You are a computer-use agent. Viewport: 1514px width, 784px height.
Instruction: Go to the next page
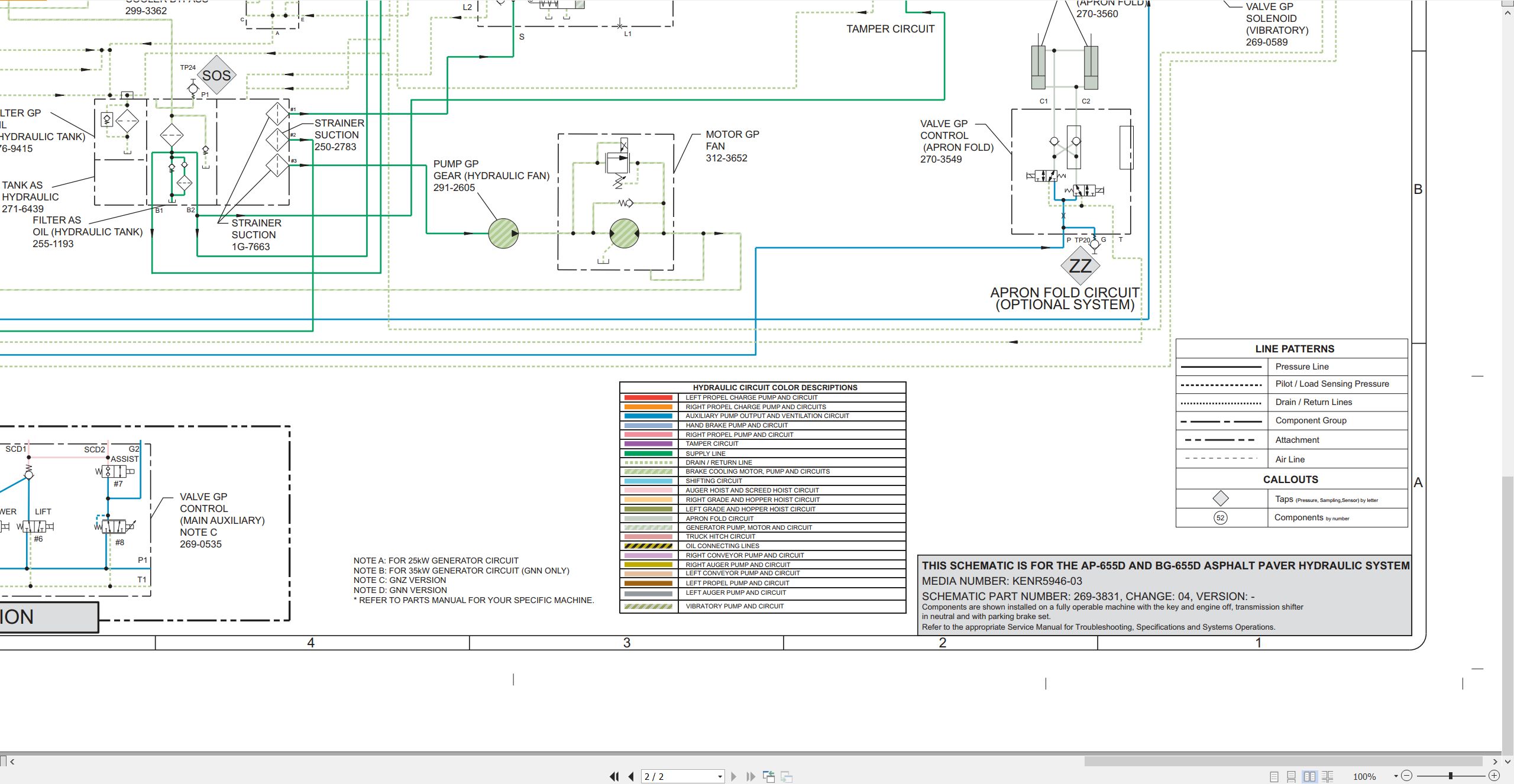pyautogui.click(x=734, y=776)
